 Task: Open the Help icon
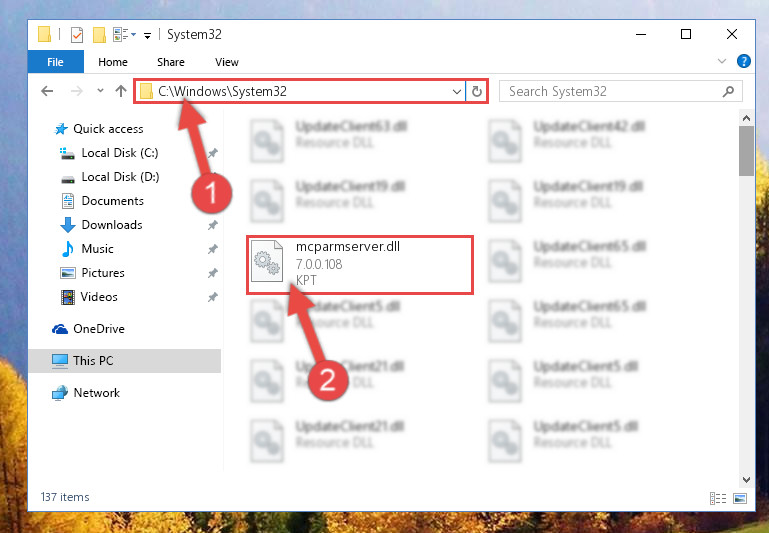(x=743, y=61)
